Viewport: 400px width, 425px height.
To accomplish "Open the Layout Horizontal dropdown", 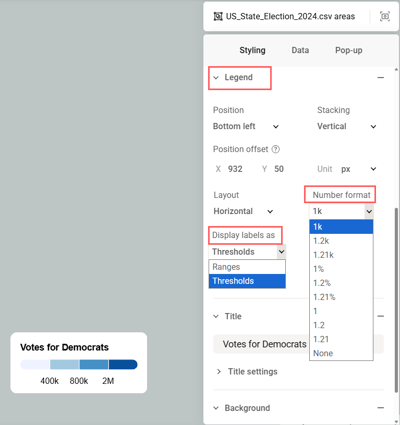I will click(243, 211).
